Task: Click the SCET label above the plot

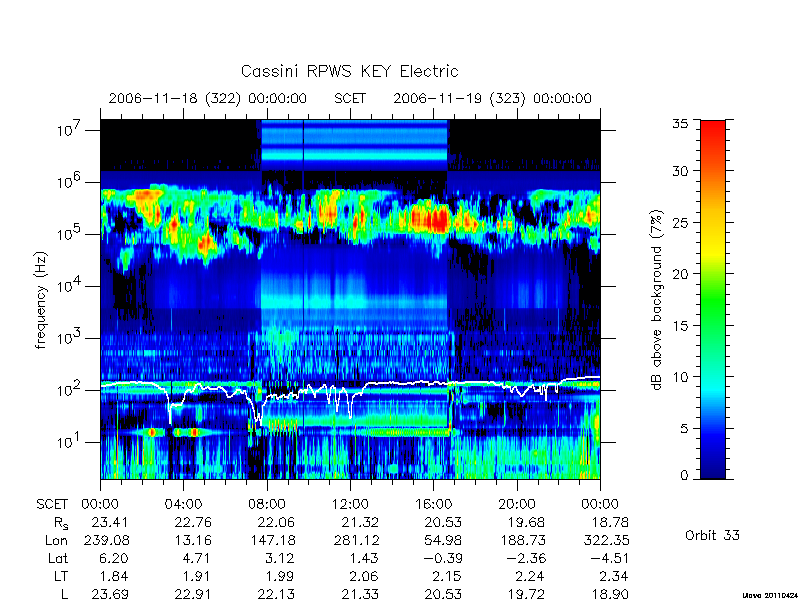Action: coord(350,98)
